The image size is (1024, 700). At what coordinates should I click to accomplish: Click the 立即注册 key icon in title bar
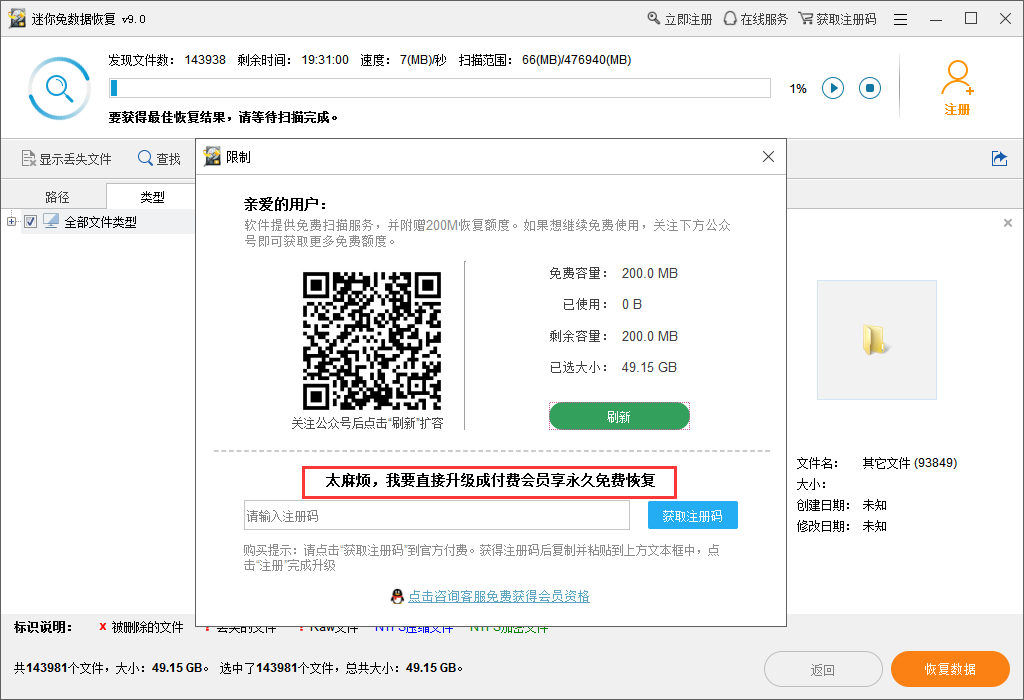654,18
